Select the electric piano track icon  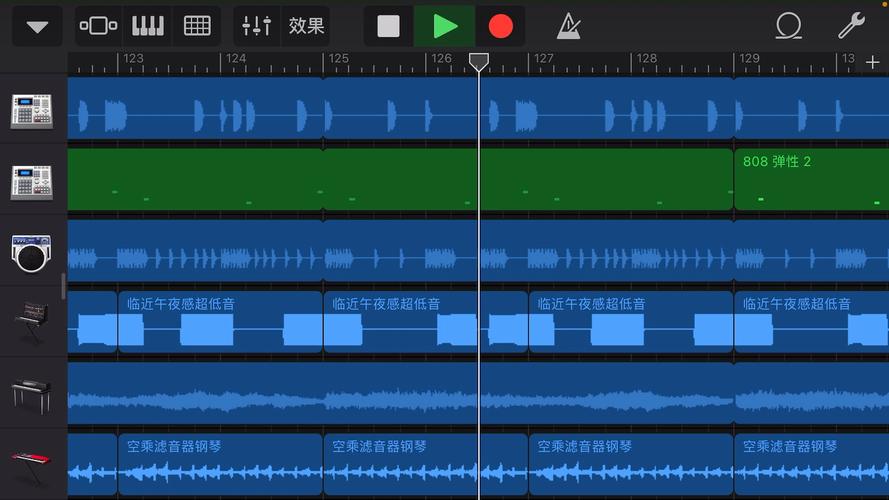pos(32,395)
